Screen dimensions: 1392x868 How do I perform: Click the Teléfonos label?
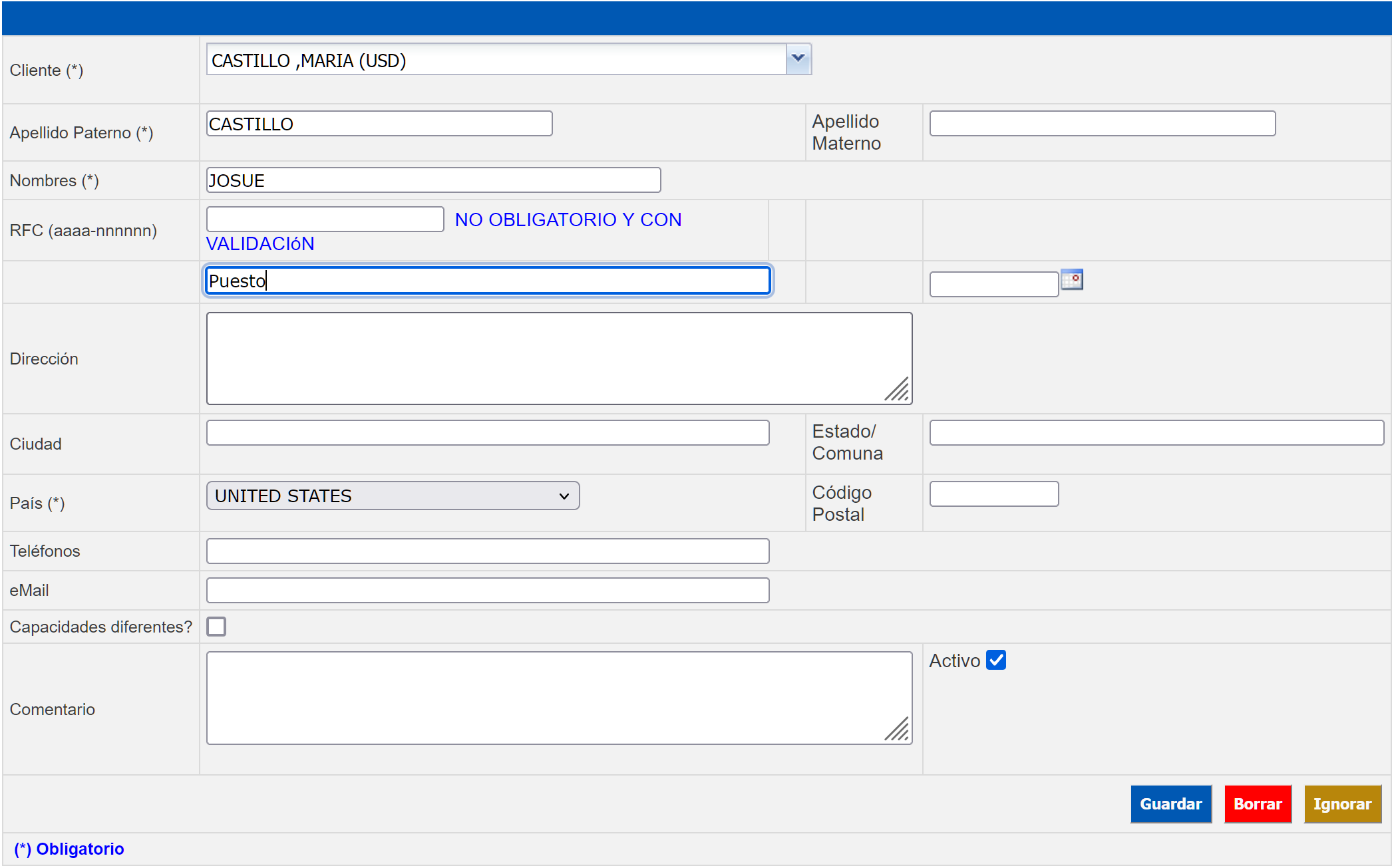point(45,551)
